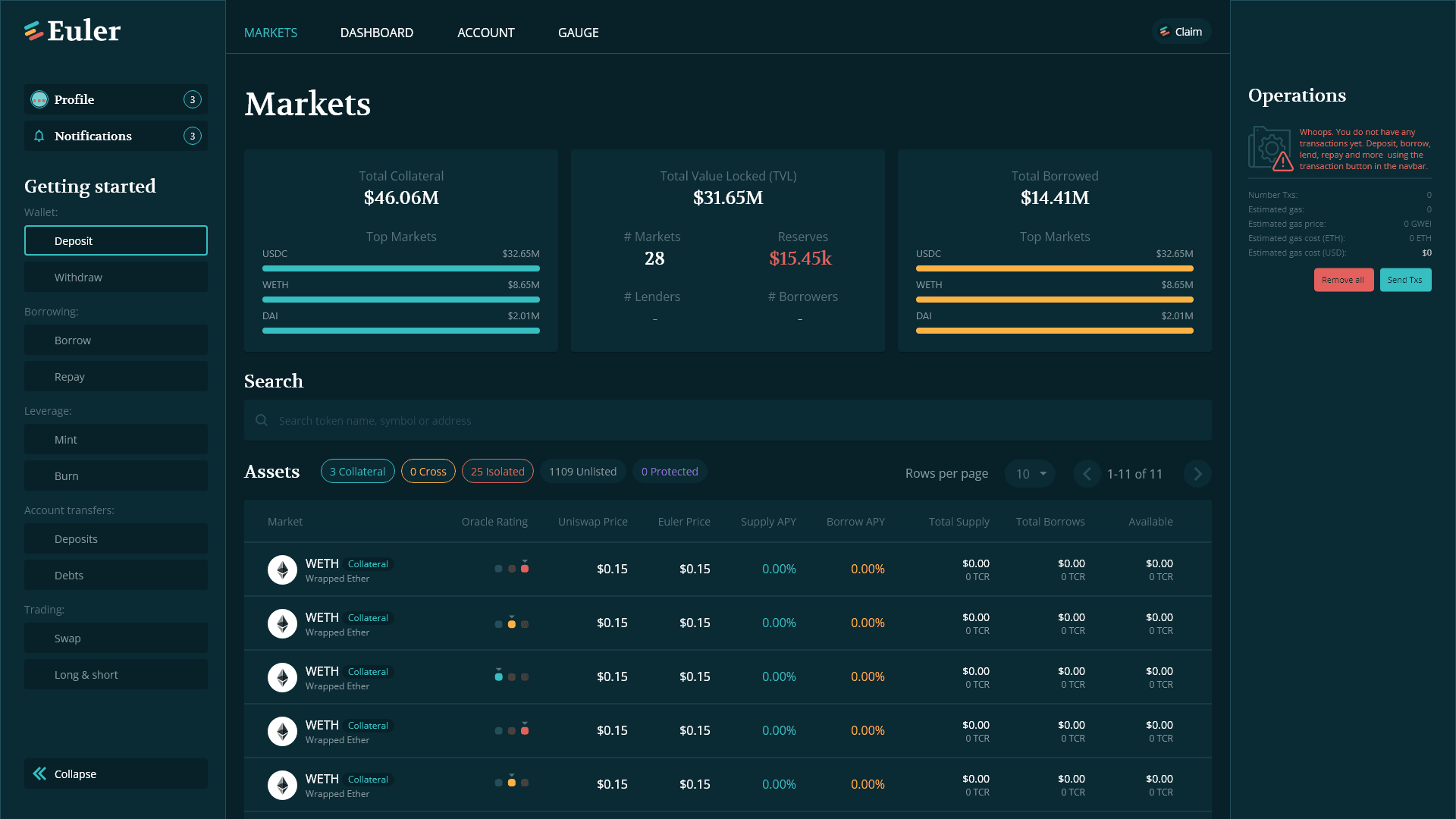Toggle the 25 Isolated filter chip
The height and width of the screenshot is (819, 1456).
point(497,472)
